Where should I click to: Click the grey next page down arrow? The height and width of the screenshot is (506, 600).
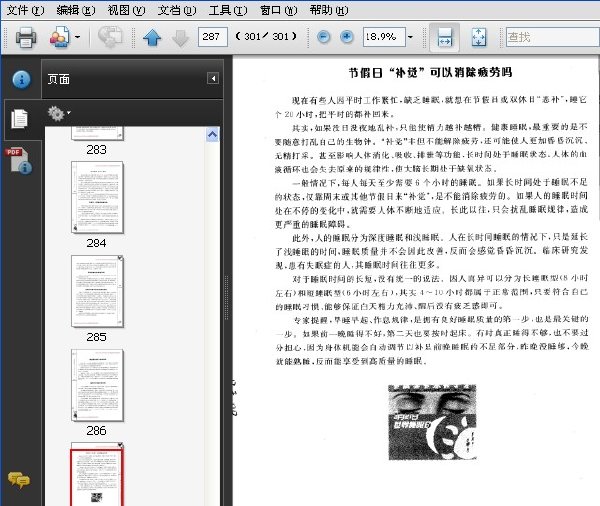[x=180, y=38]
